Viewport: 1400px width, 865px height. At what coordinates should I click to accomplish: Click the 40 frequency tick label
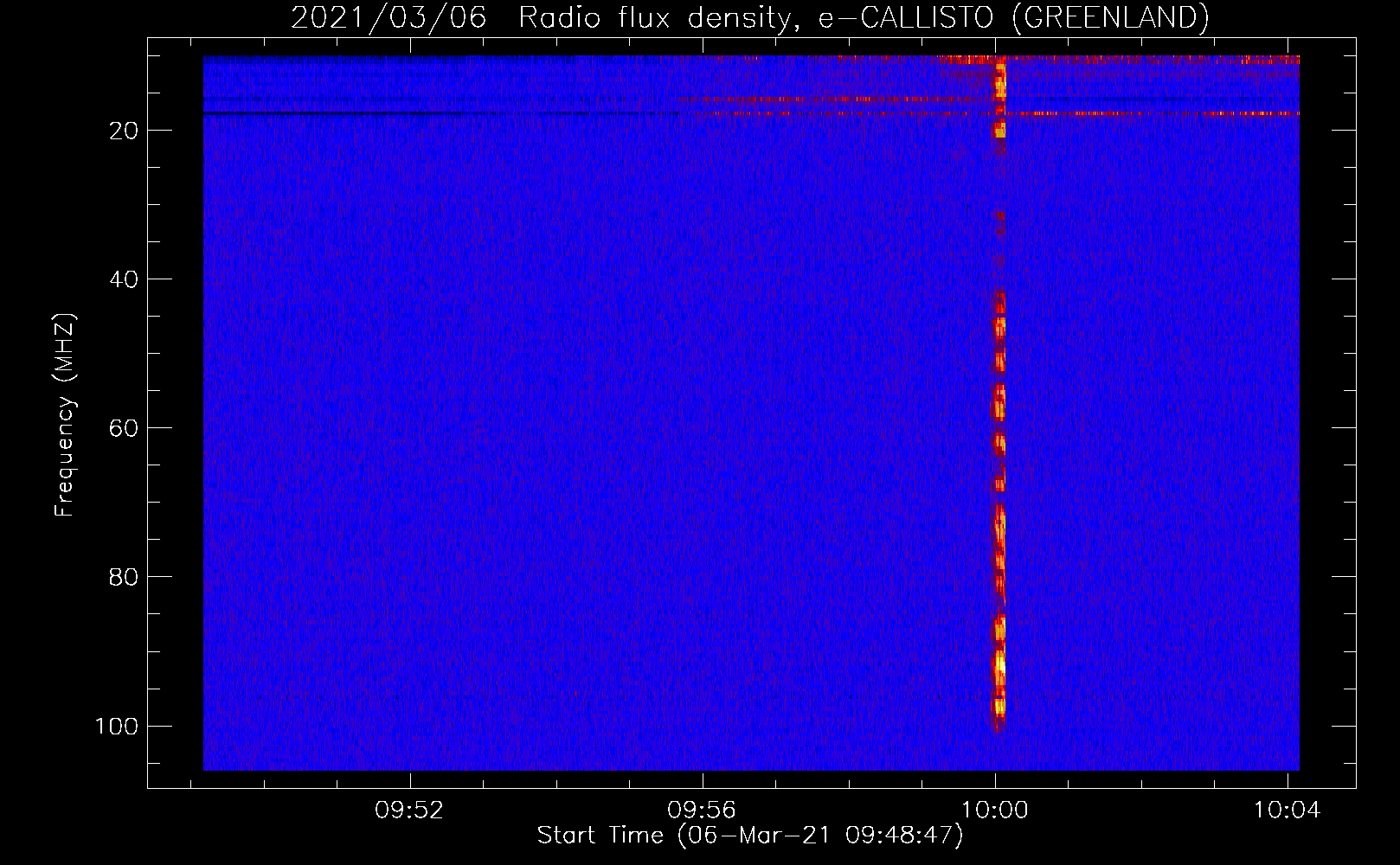point(124,279)
